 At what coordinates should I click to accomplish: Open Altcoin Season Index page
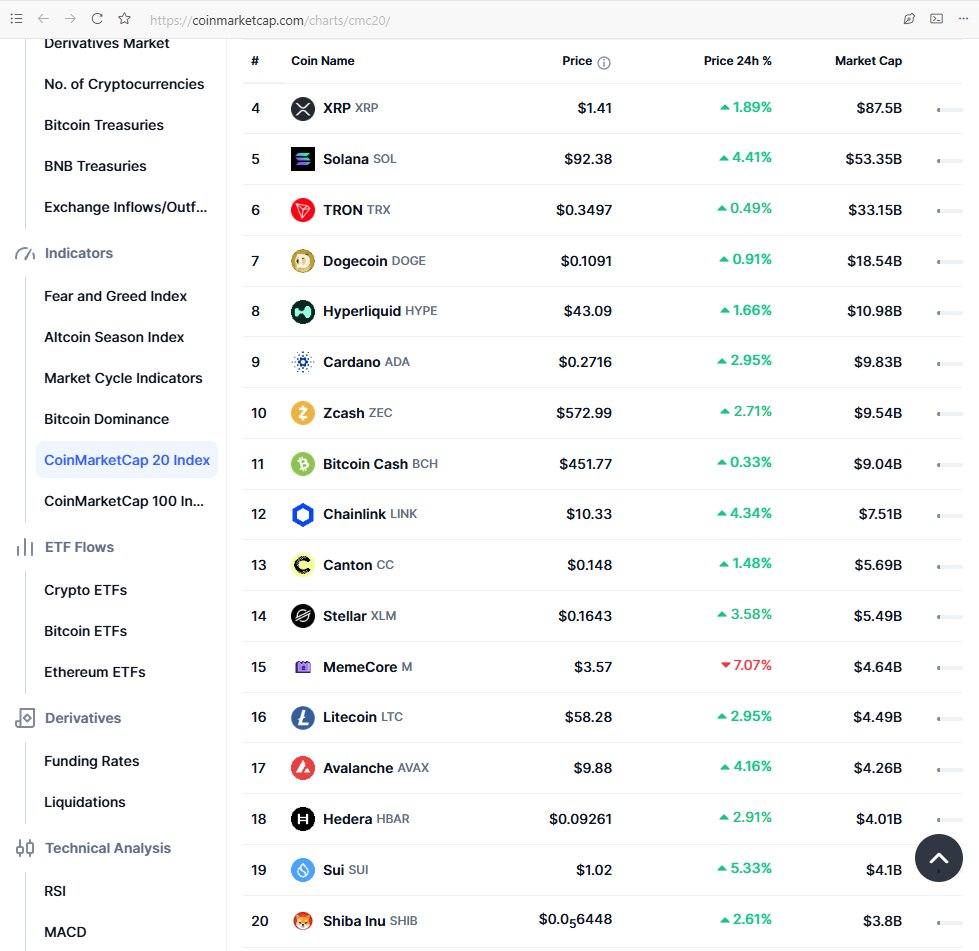[x=114, y=337]
